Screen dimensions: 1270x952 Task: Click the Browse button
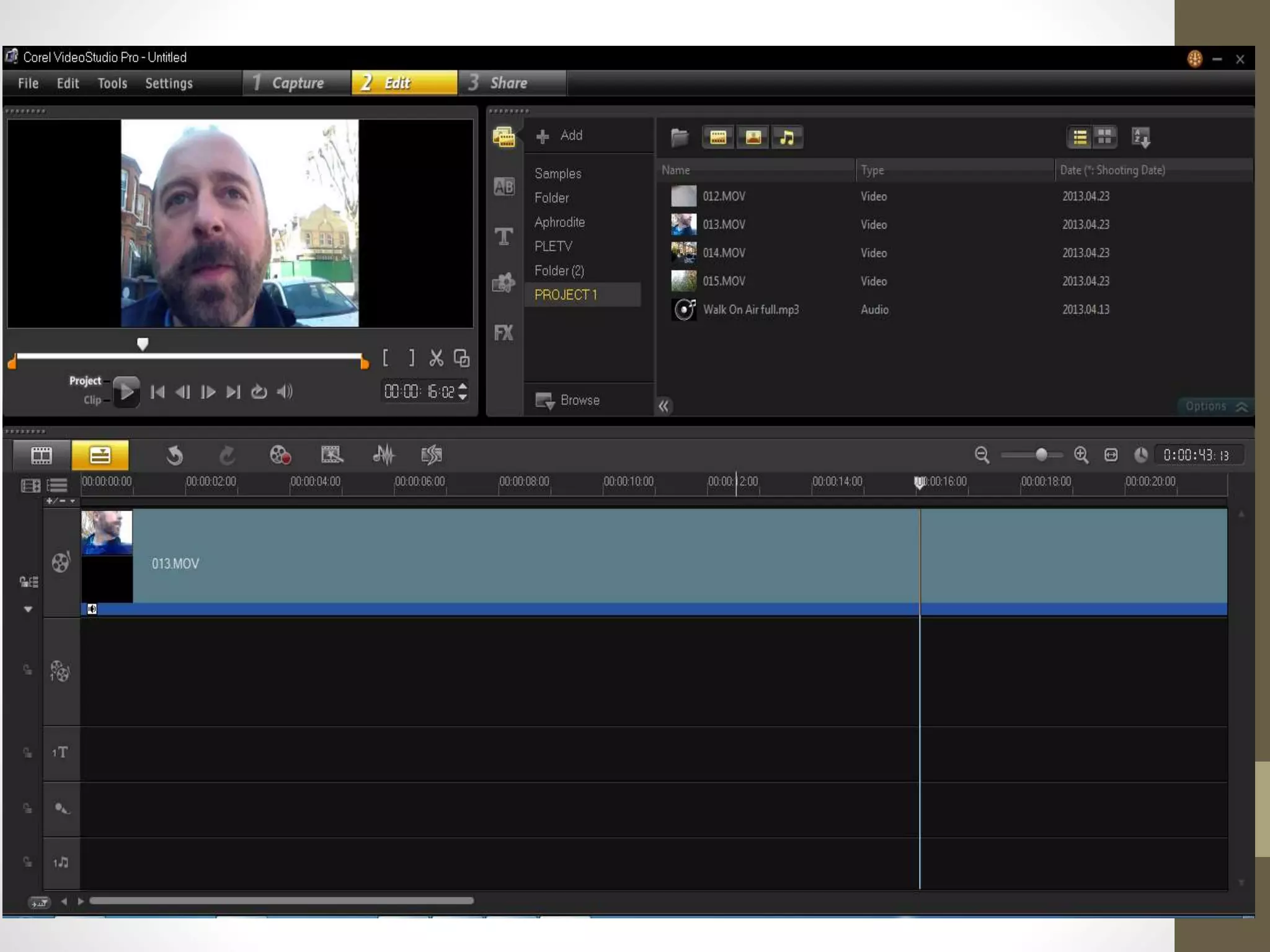pos(568,400)
